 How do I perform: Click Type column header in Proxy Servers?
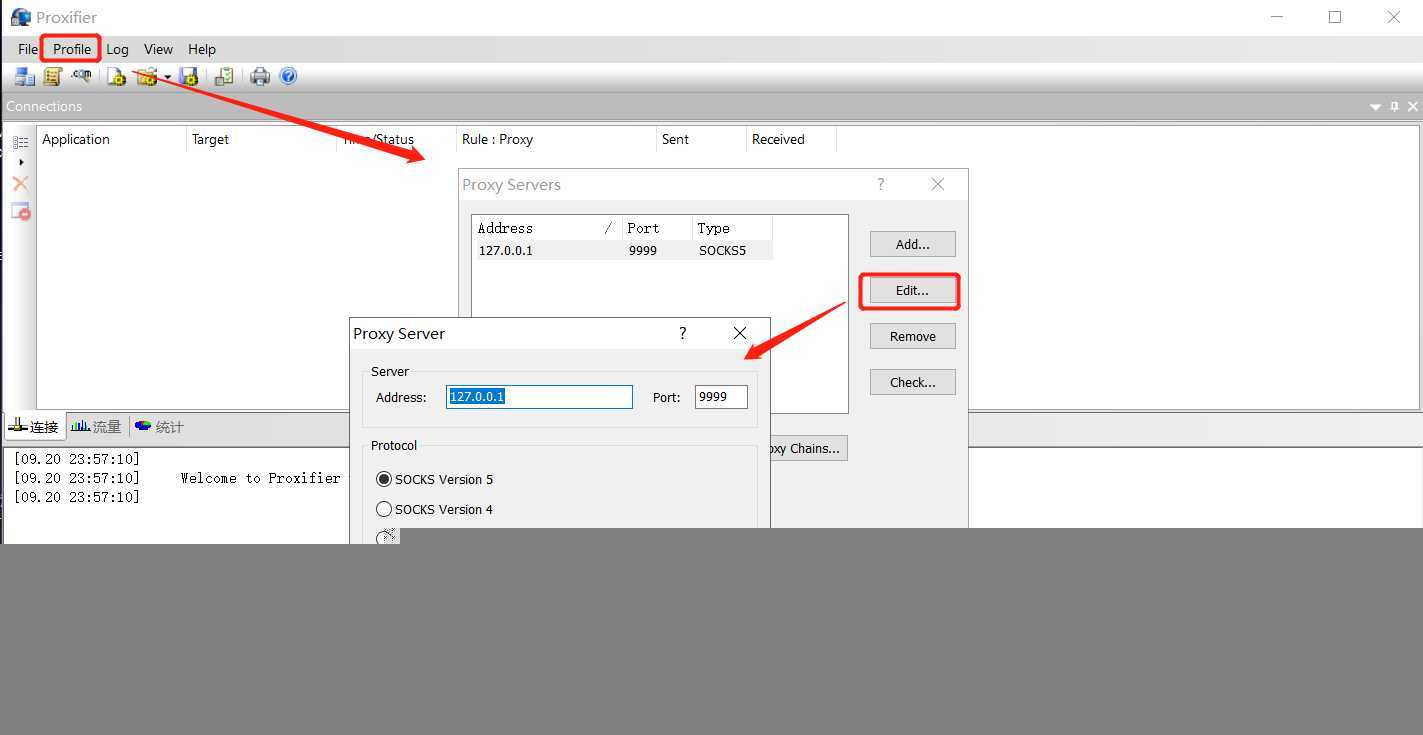pyautogui.click(x=732, y=228)
